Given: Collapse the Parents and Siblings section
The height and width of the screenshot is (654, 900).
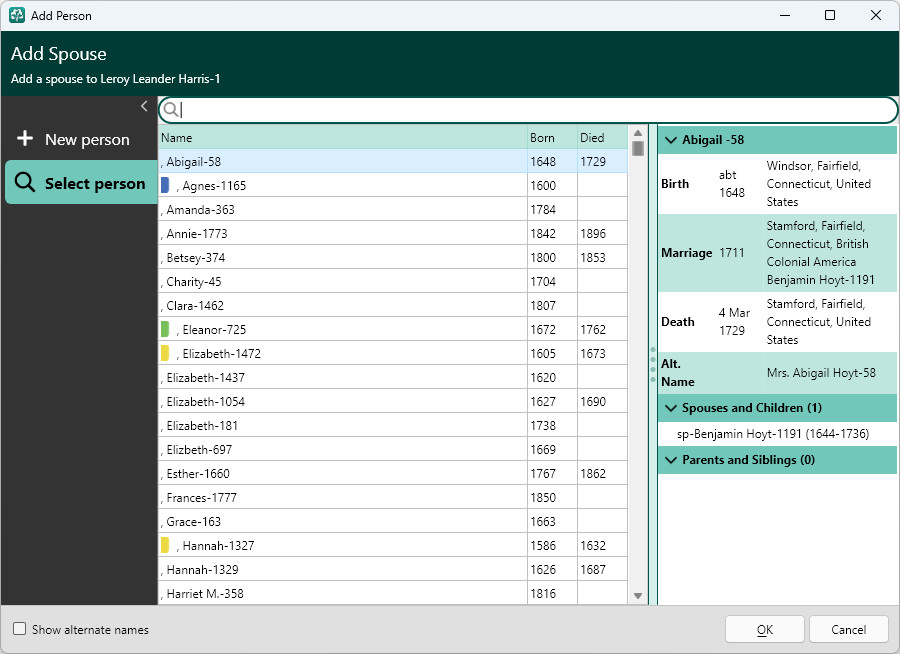Looking at the screenshot, I should point(670,460).
